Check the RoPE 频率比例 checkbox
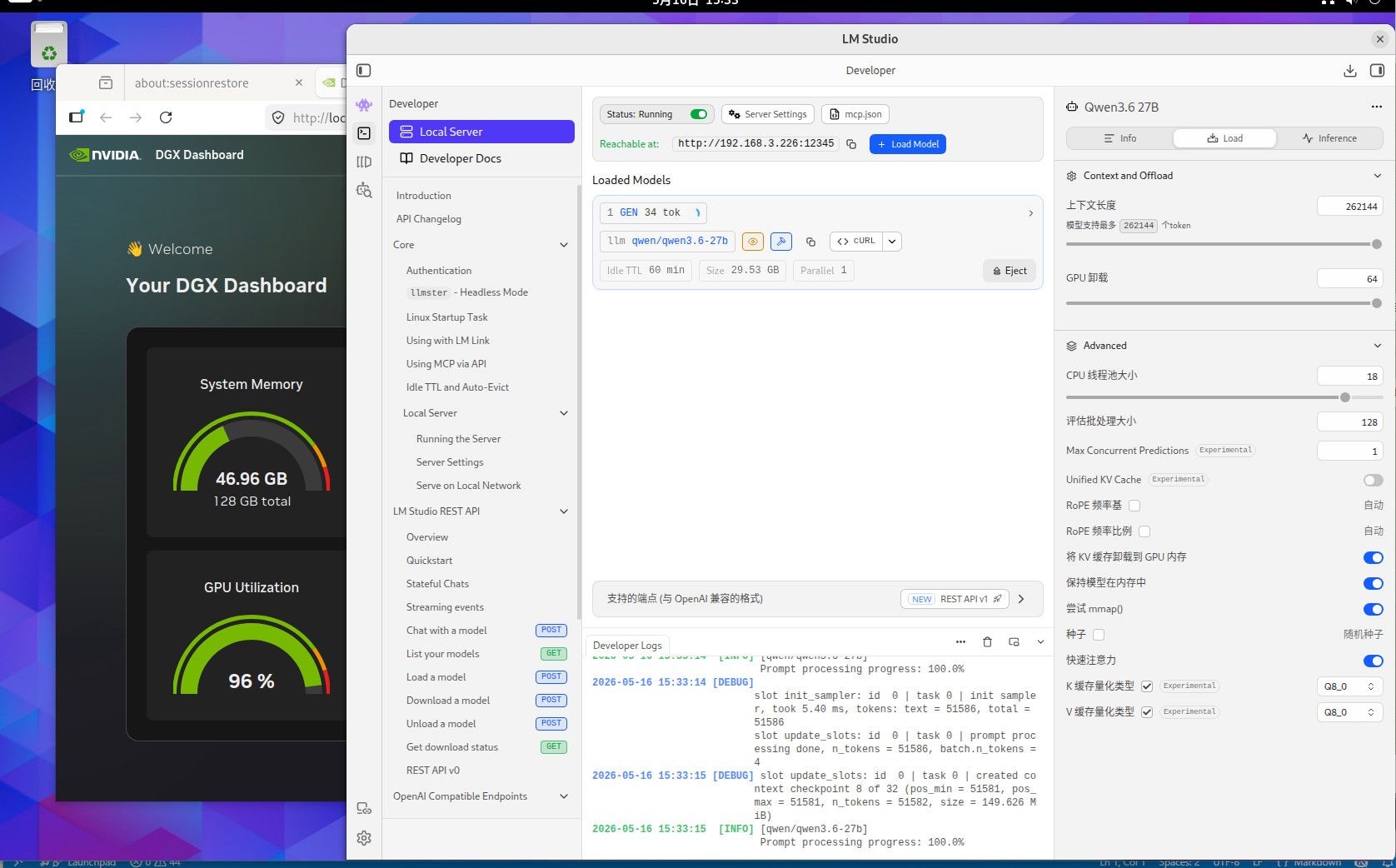Screen dimensions: 1396x868 tap(1144, 531)
